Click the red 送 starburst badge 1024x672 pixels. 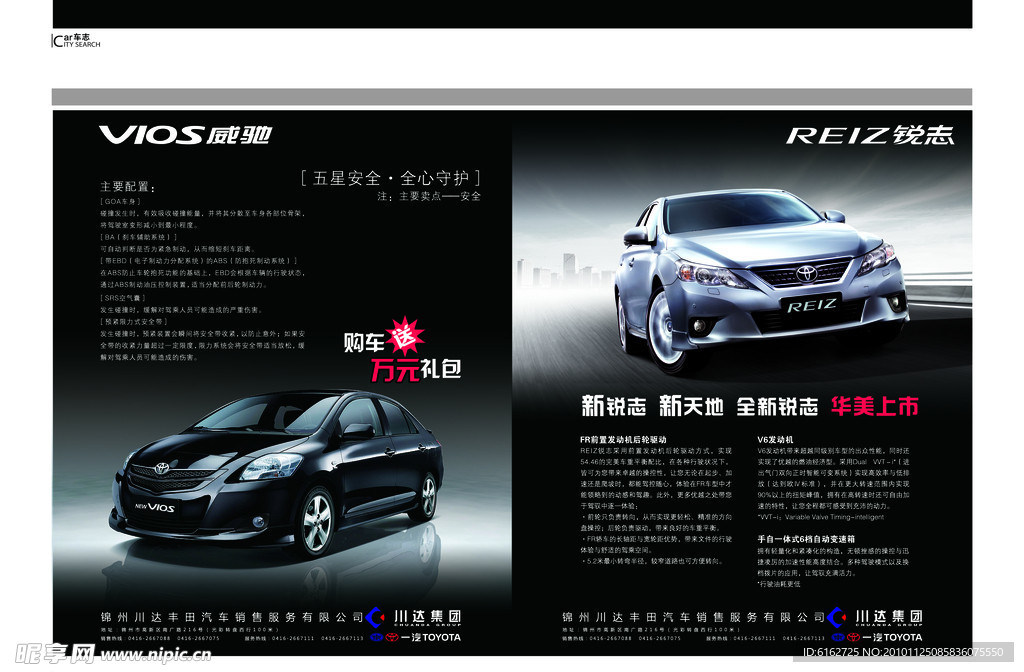point(405,336)
